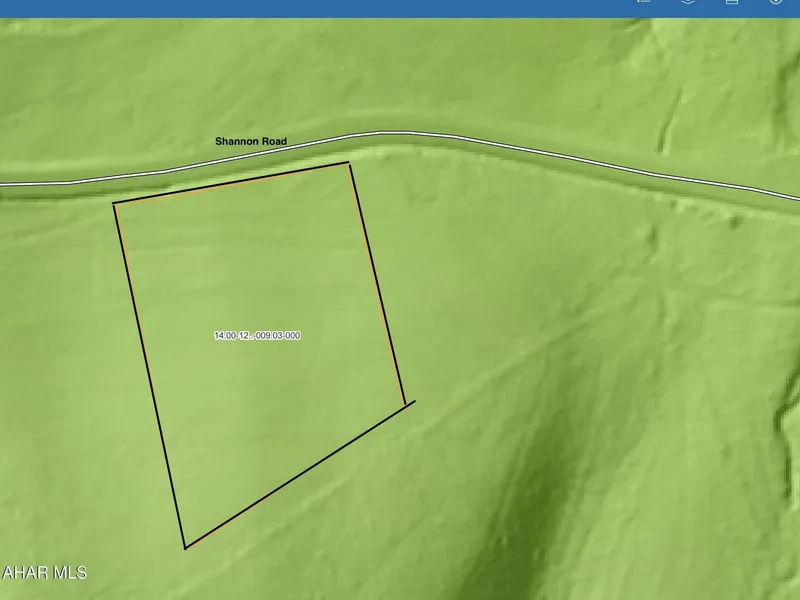Click the parcel's southeast diagonal boundary line
Screen dimensions: 800x600
pos(295,477)
